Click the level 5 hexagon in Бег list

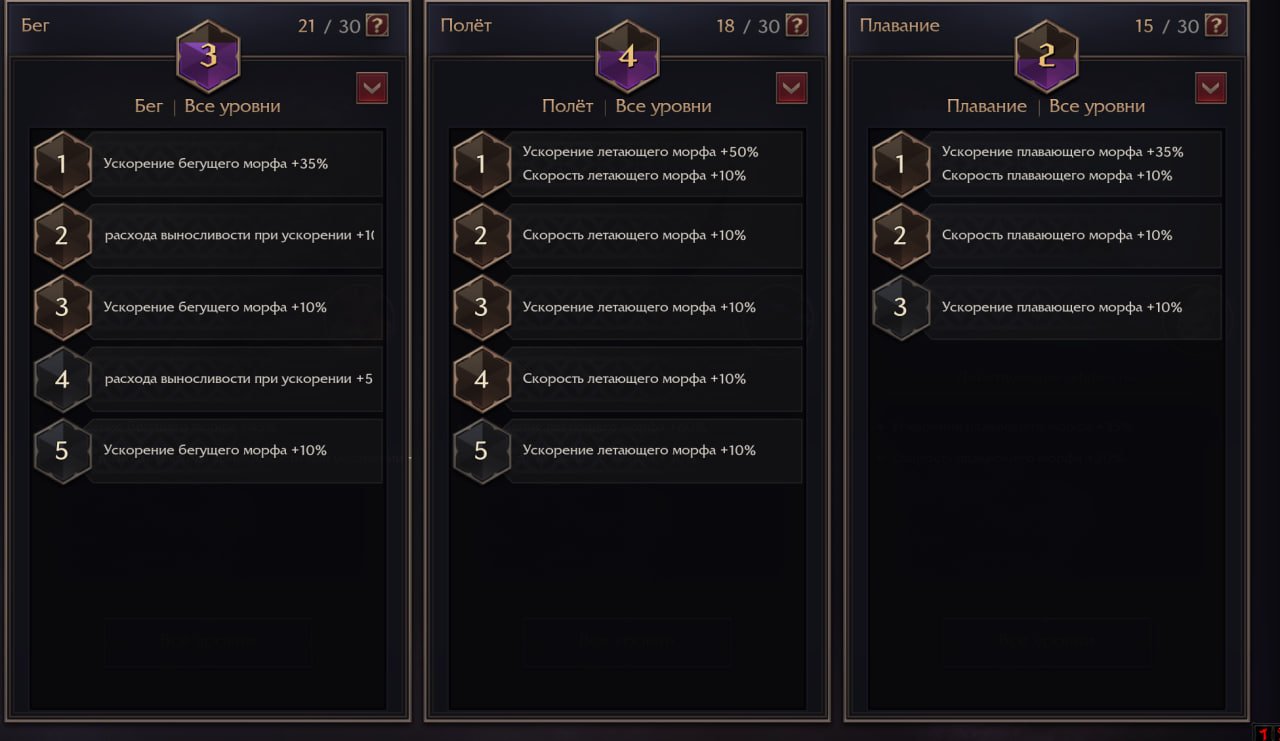(x=62, y=451)
